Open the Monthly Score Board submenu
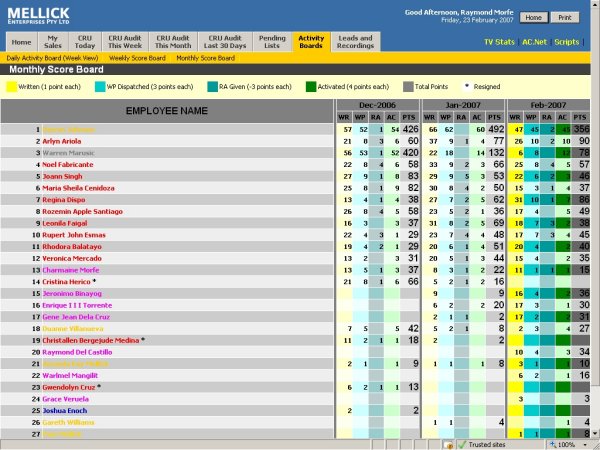The width and height of the screenshot is (600, 450). 205,58
